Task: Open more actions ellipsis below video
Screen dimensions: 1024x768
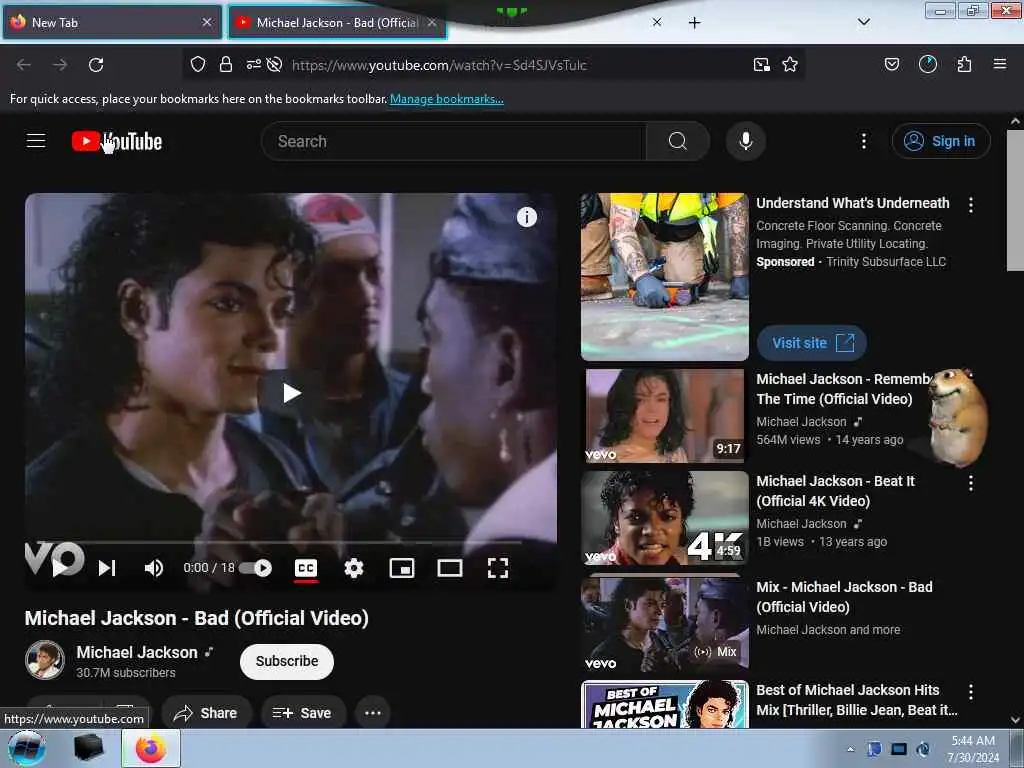Action: pyautogui.click(x=373, y=712)
